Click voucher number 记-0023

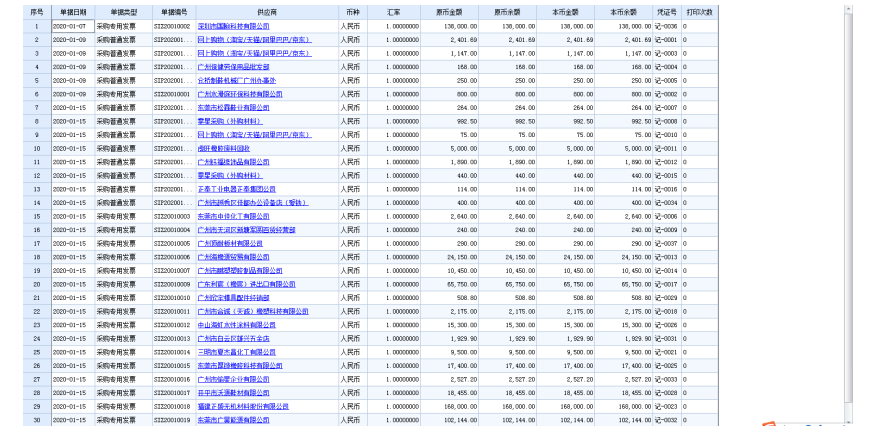point(667,407)
